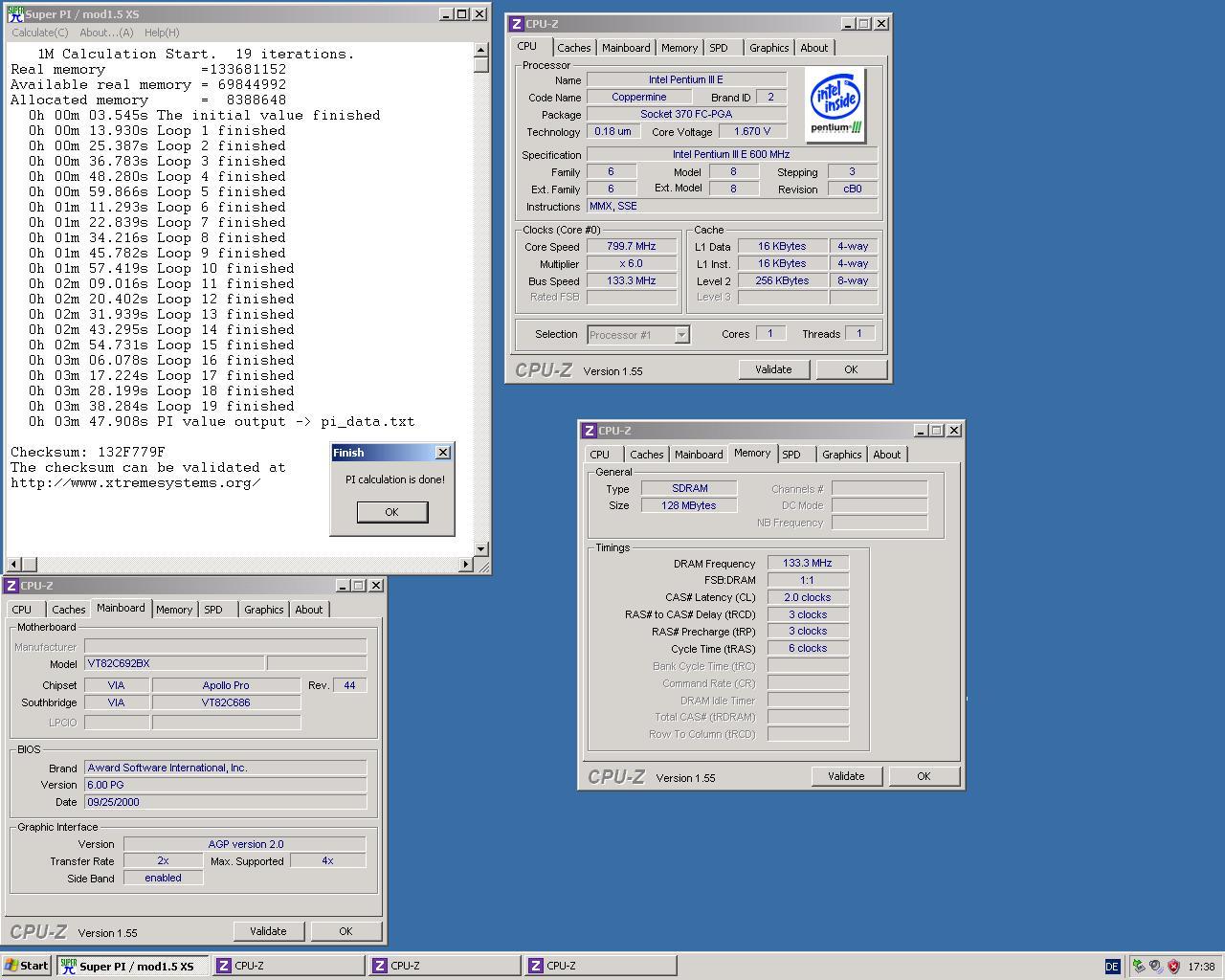Click the Checksum: 132F779F line
1225x980 pixels.
point(88,452)
